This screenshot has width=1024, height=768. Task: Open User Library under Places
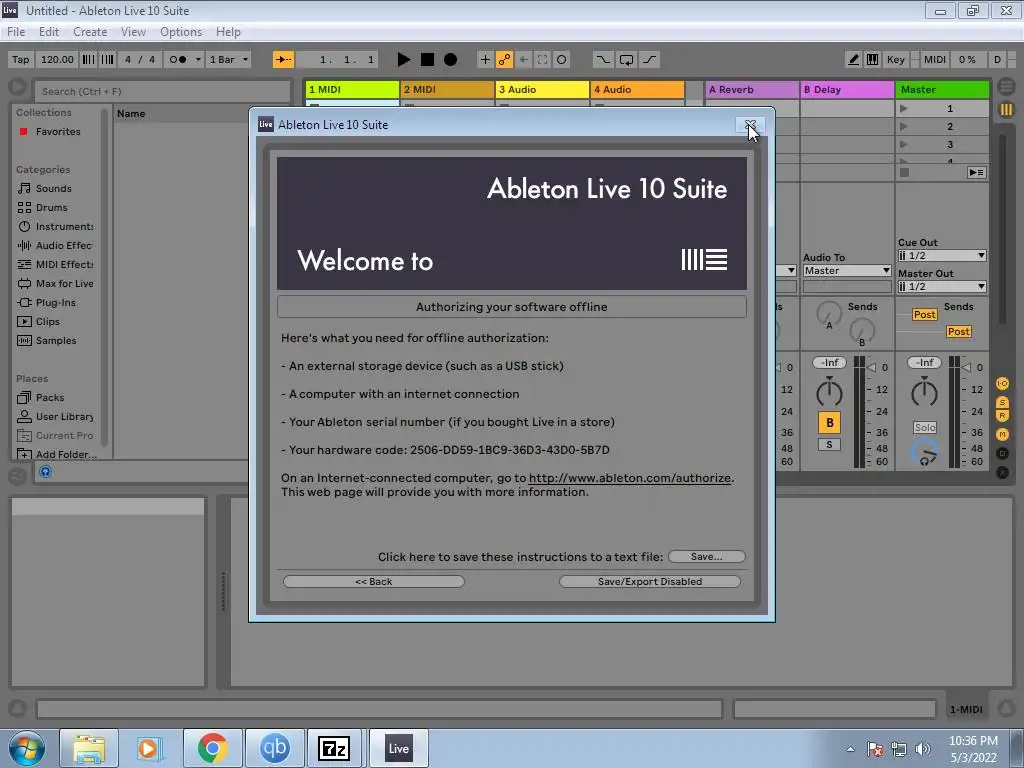(64, 416)
